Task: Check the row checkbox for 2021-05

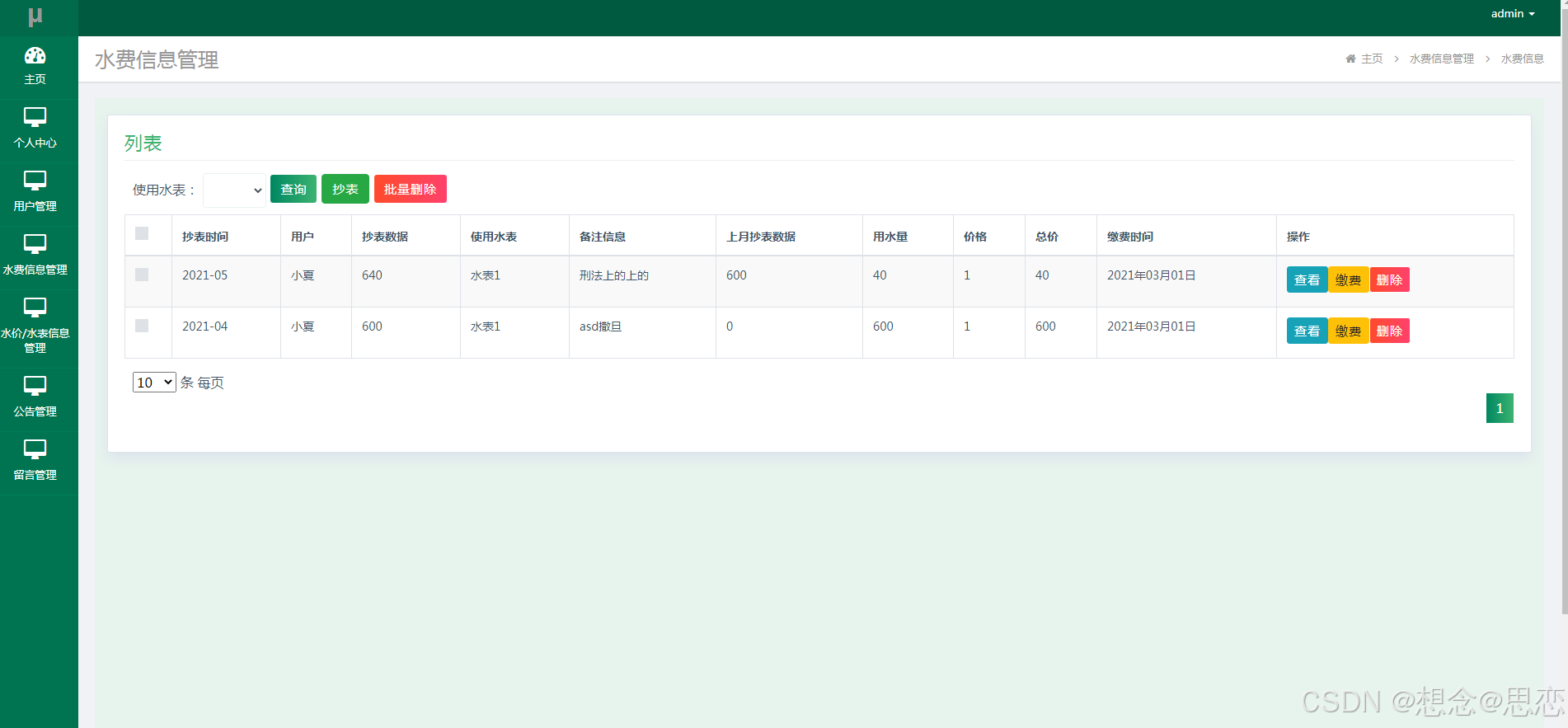Action: 142,275
